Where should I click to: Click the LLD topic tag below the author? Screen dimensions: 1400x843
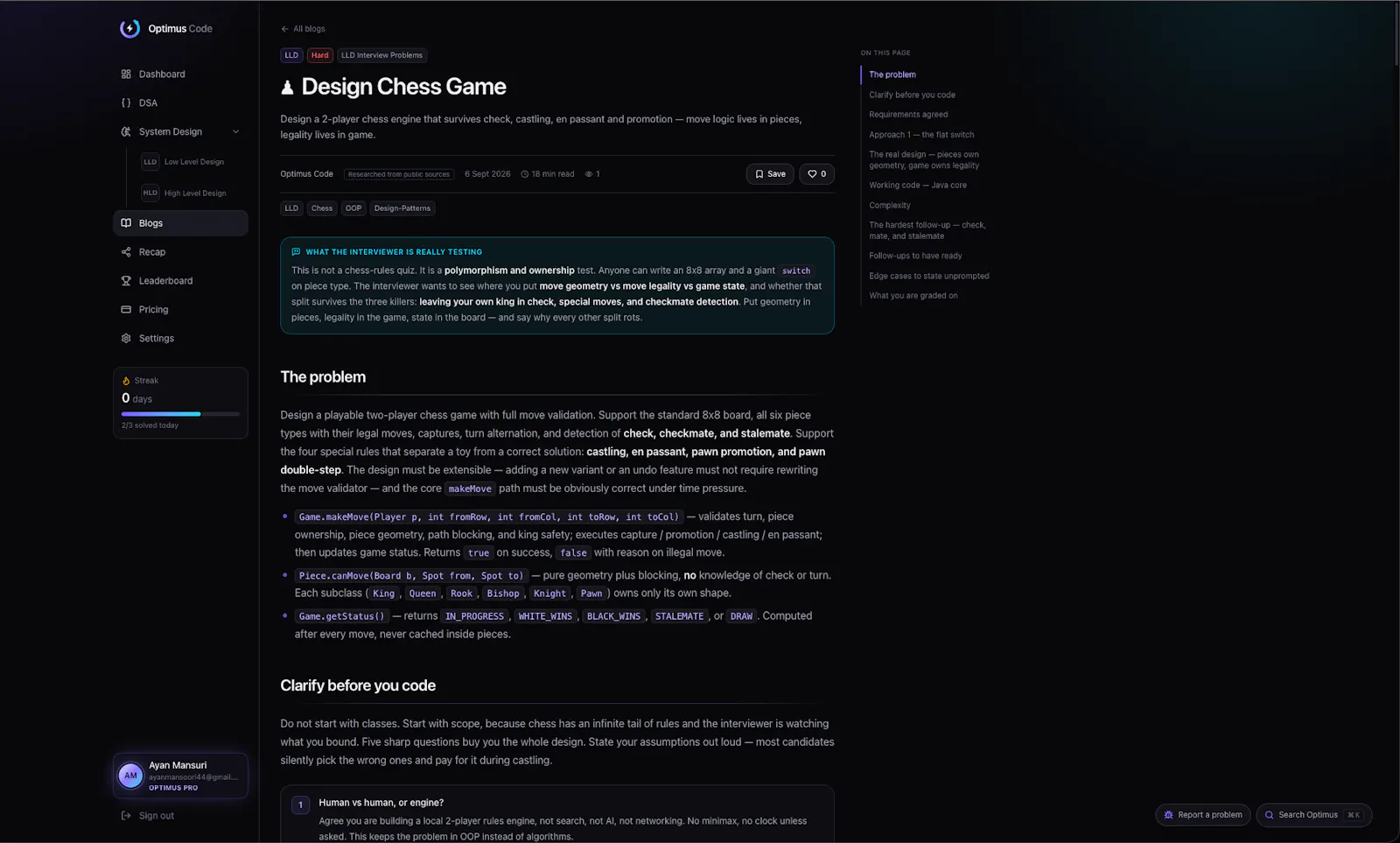click(291, 208)
